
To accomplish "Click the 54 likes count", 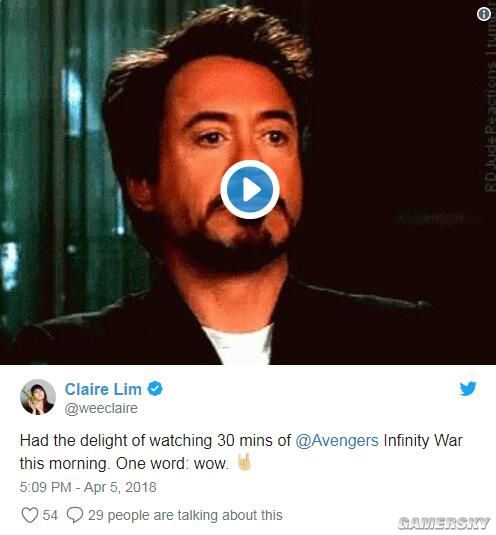I will click(50, 515).
